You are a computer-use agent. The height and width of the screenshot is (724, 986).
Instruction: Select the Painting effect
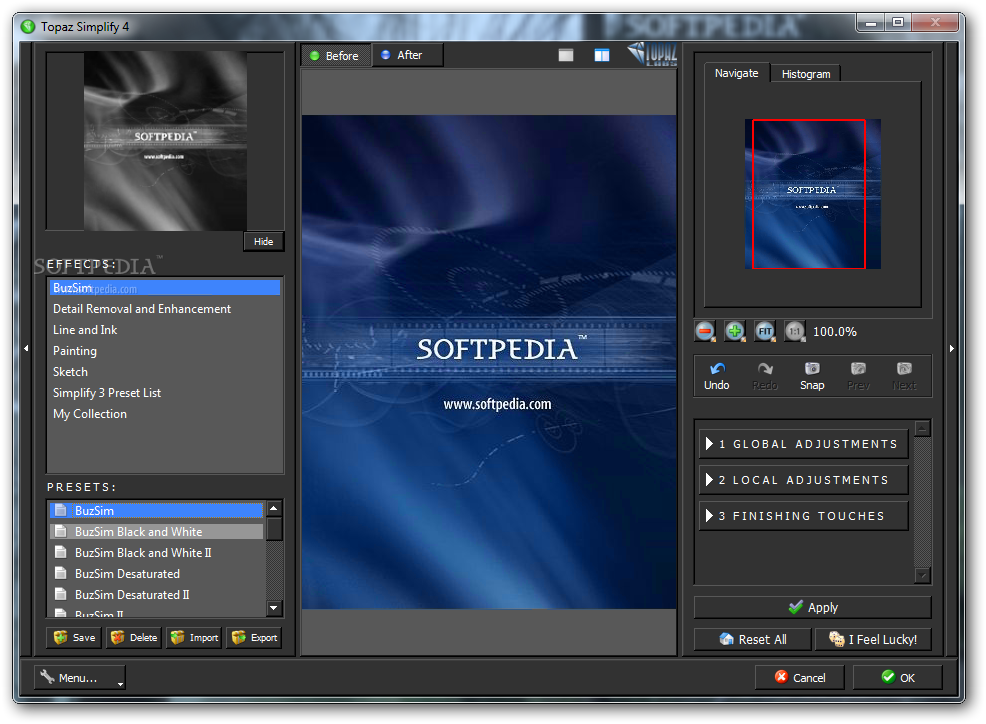[165, 351]
